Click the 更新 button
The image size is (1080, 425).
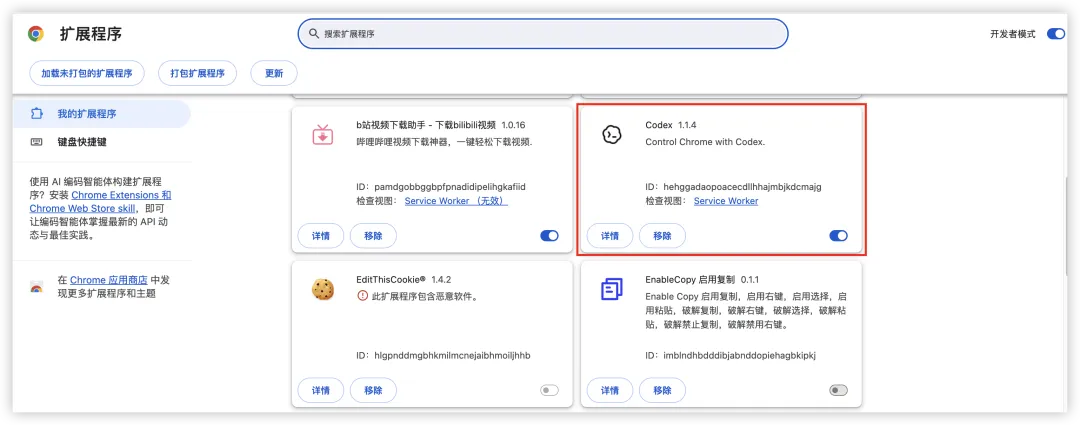tap(274, 73)
